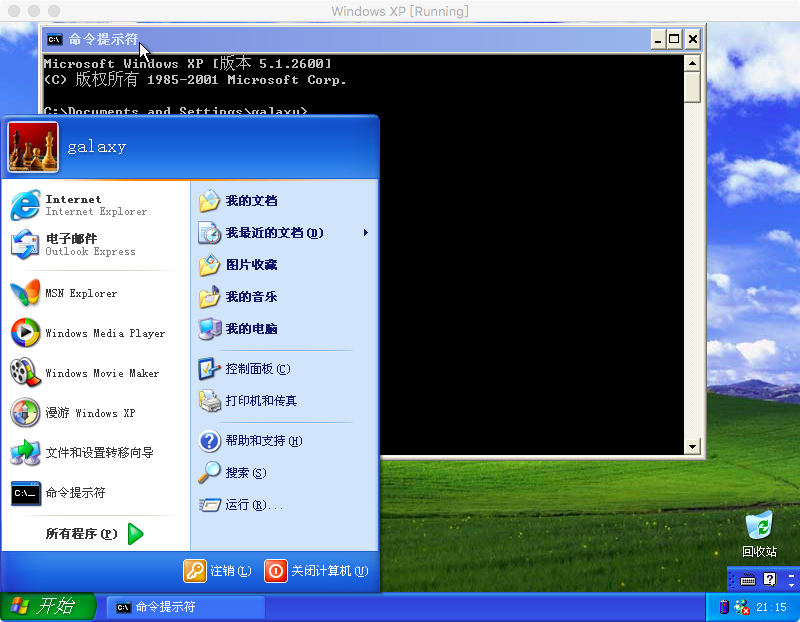Open 我的电脑 icon
This screenshot has width=800, height=622.
tap(209, 329)
